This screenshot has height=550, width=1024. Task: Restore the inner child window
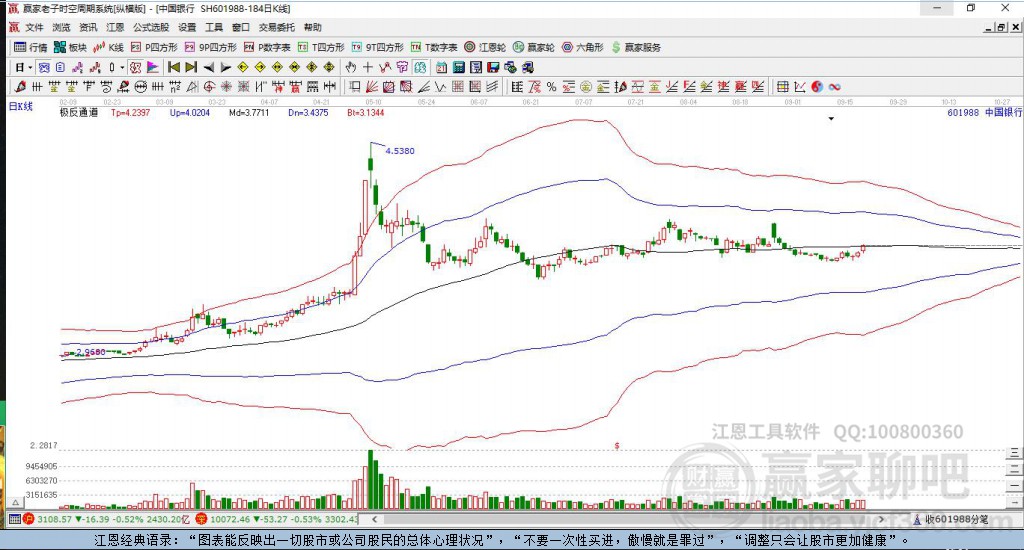(1002, 27)
